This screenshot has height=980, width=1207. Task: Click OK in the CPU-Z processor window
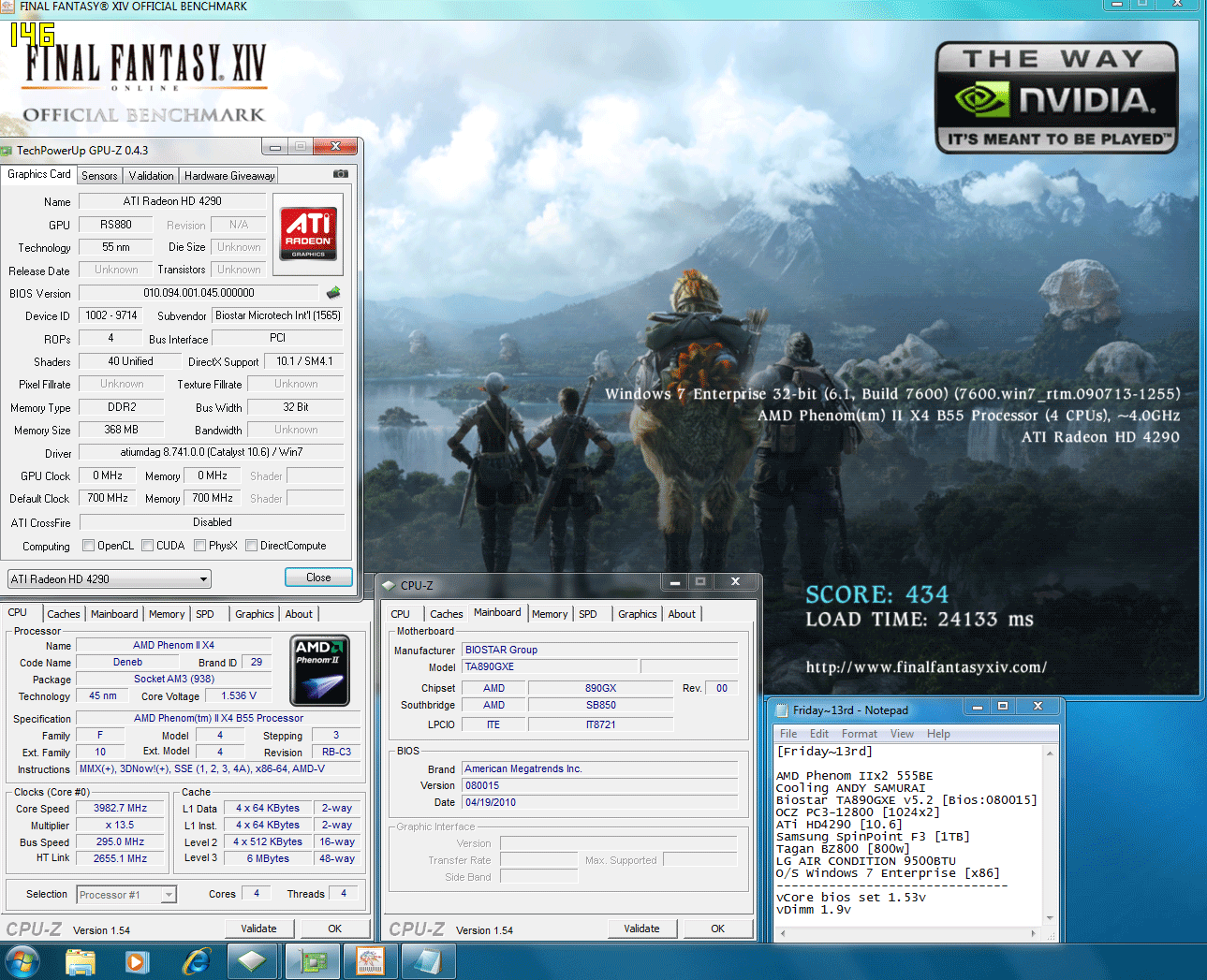click(335, 929)
